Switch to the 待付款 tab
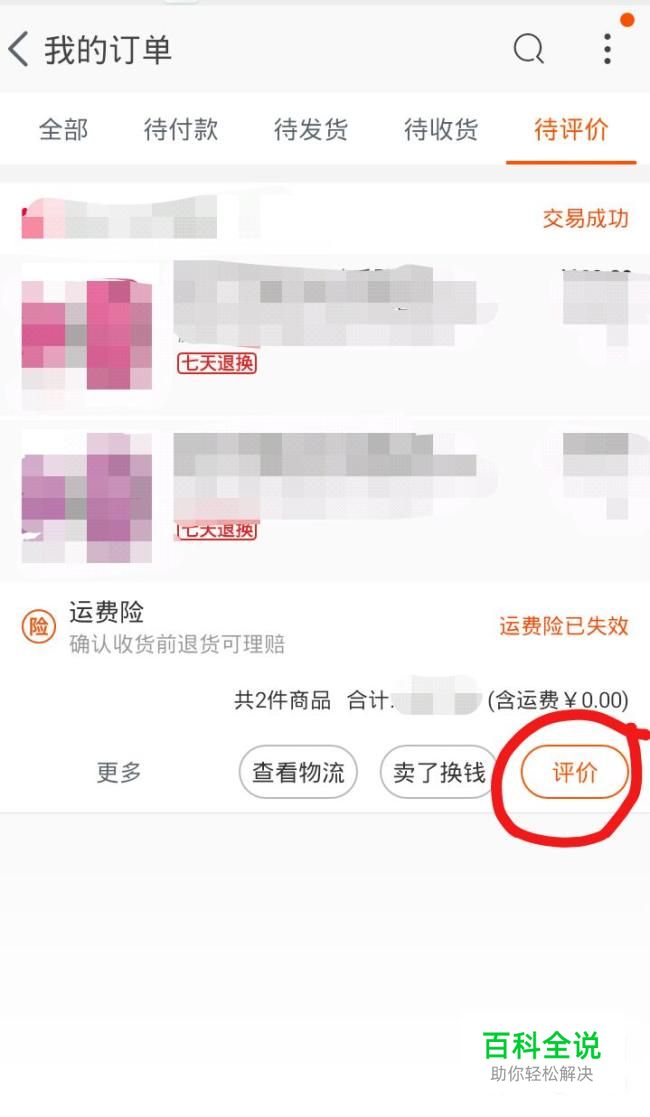 click(180, 130)
